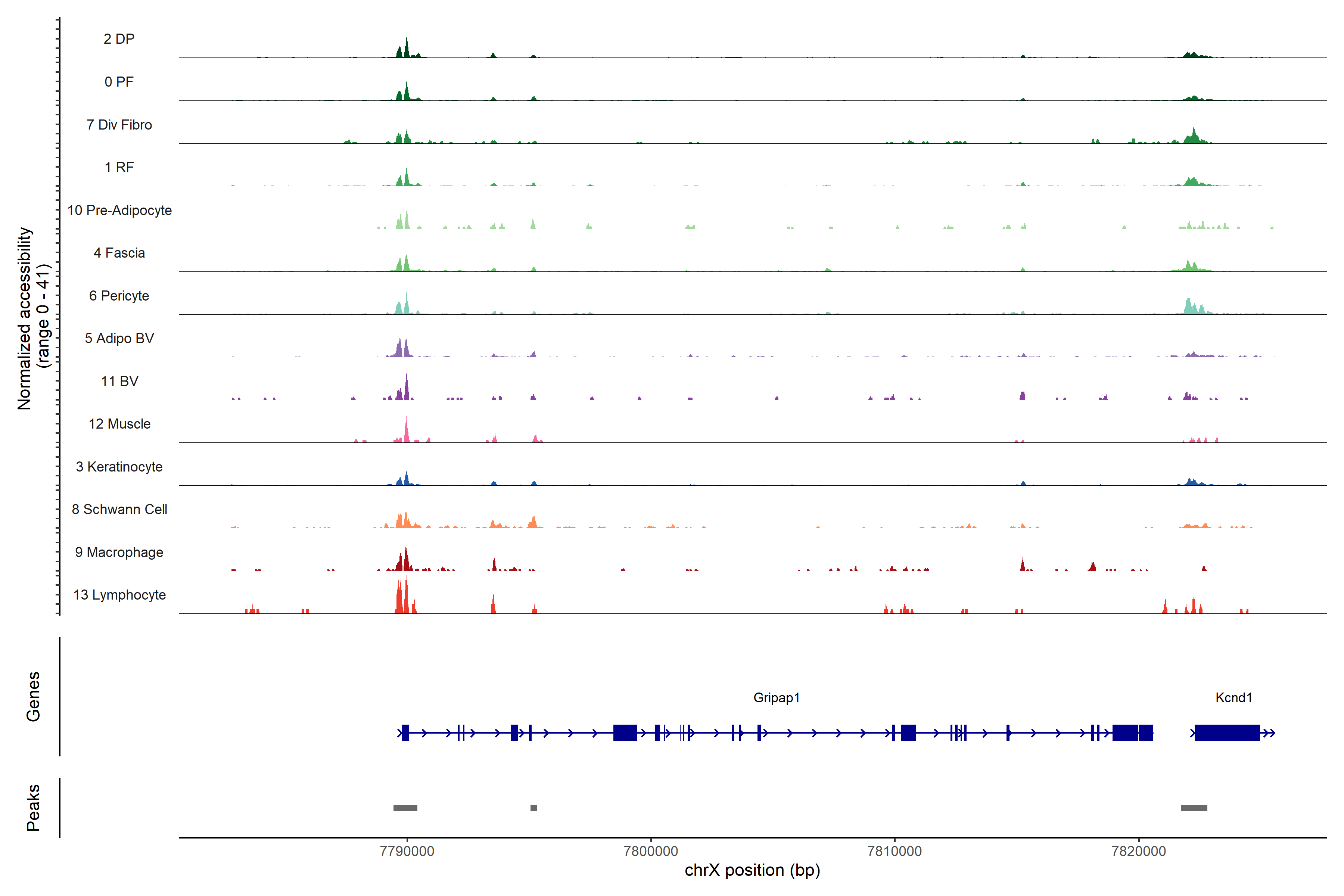Select the 8 Schwann Cell label
1344x896 pixels.
click(119, 510)
